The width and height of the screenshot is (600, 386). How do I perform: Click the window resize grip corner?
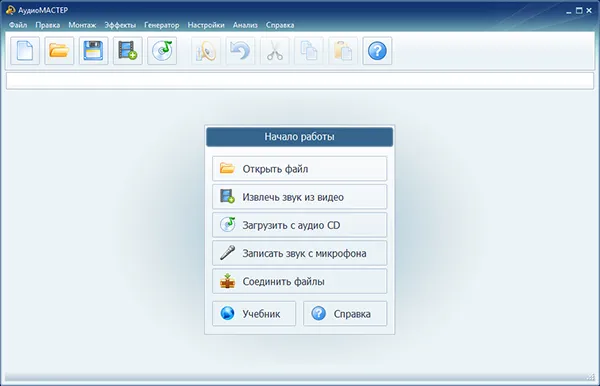click(x=590, y=378)
